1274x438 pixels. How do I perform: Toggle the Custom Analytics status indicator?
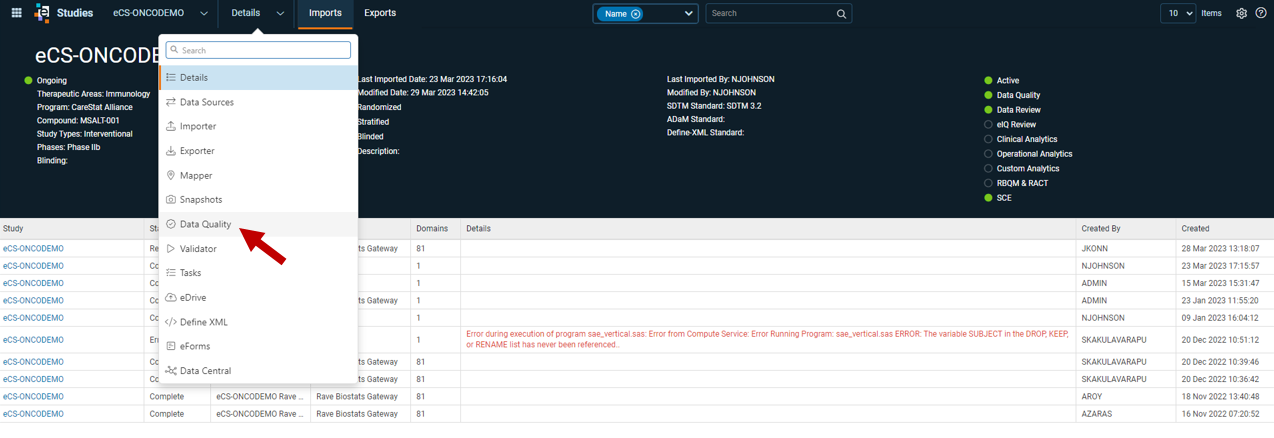988,168
